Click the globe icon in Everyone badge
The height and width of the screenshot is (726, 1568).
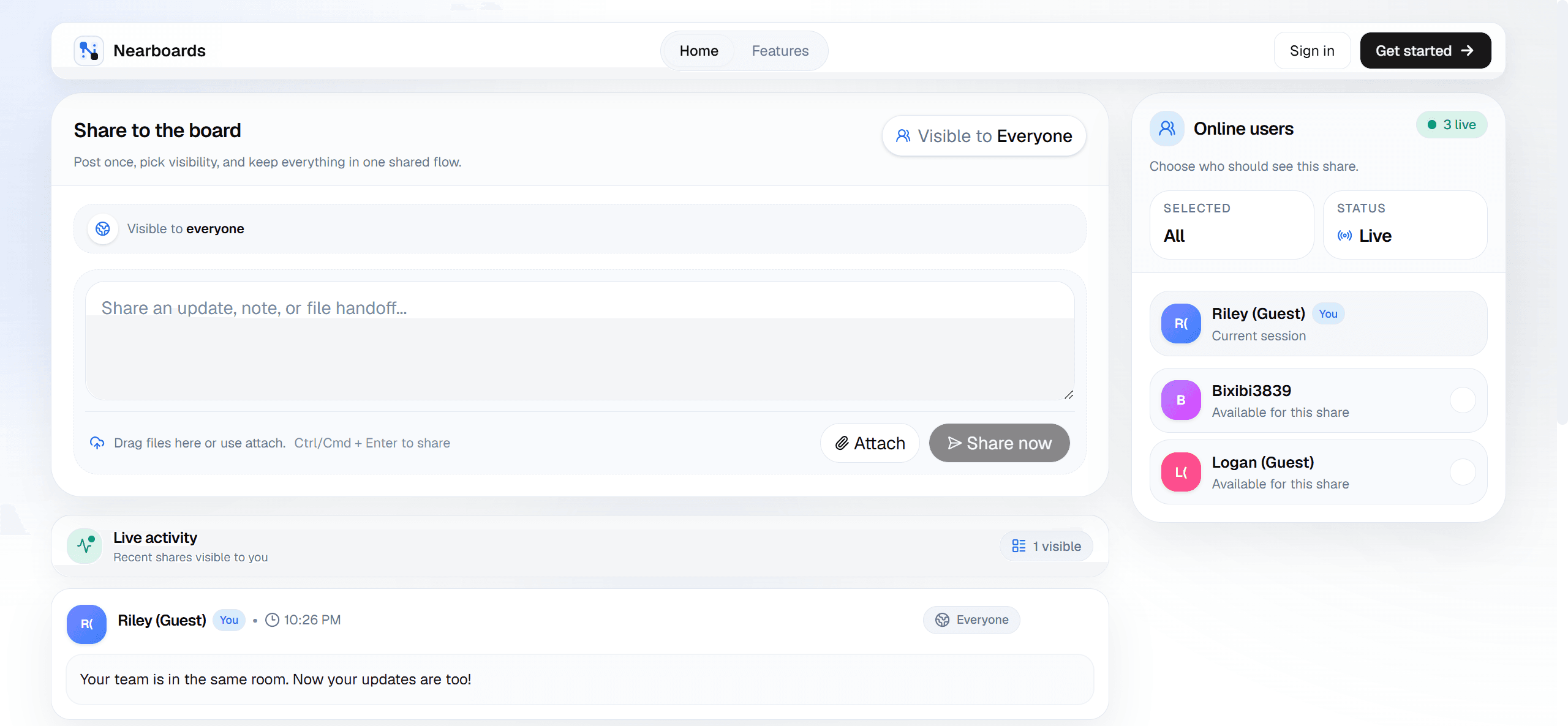942,620
